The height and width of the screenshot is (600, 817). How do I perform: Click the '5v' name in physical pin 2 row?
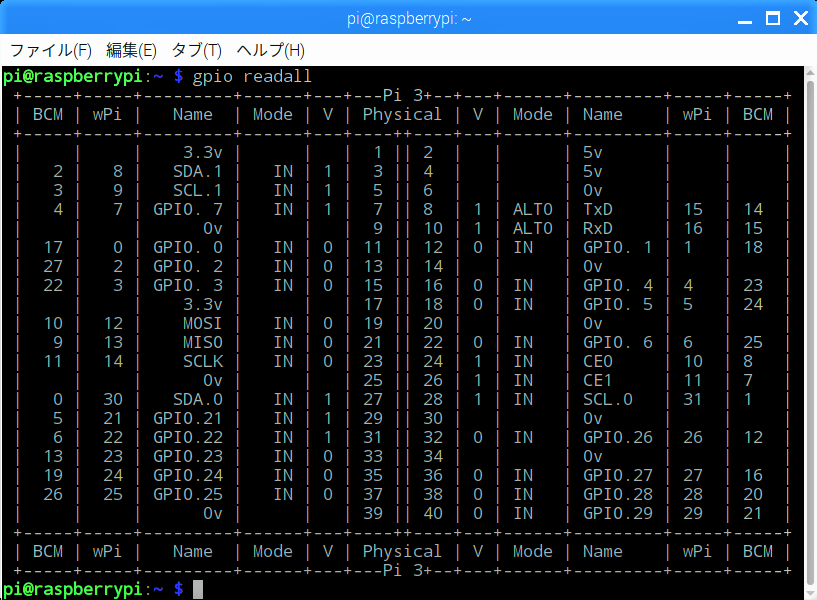[x=592, y=153]
